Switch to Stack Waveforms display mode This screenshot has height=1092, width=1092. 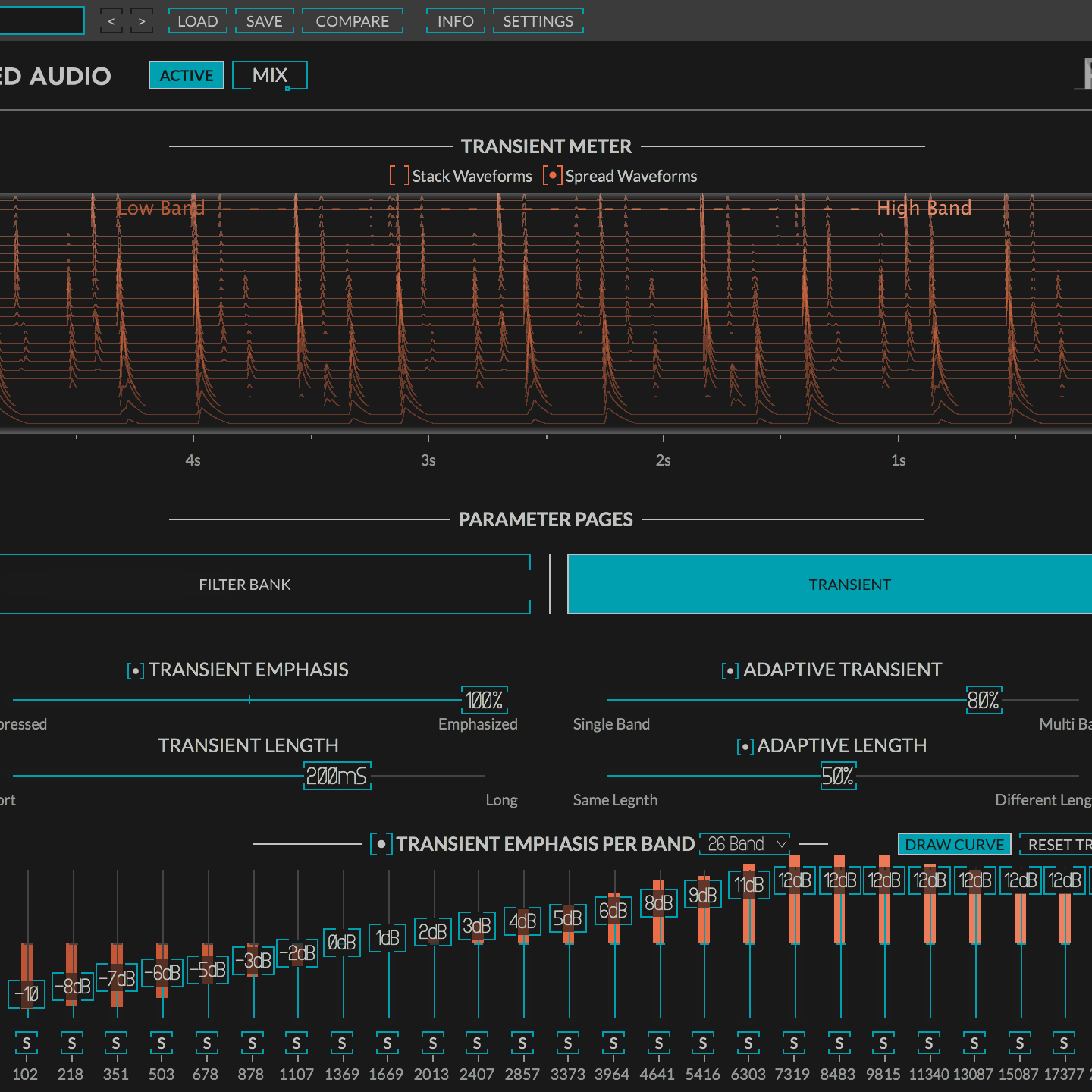(x=398, y=175)
